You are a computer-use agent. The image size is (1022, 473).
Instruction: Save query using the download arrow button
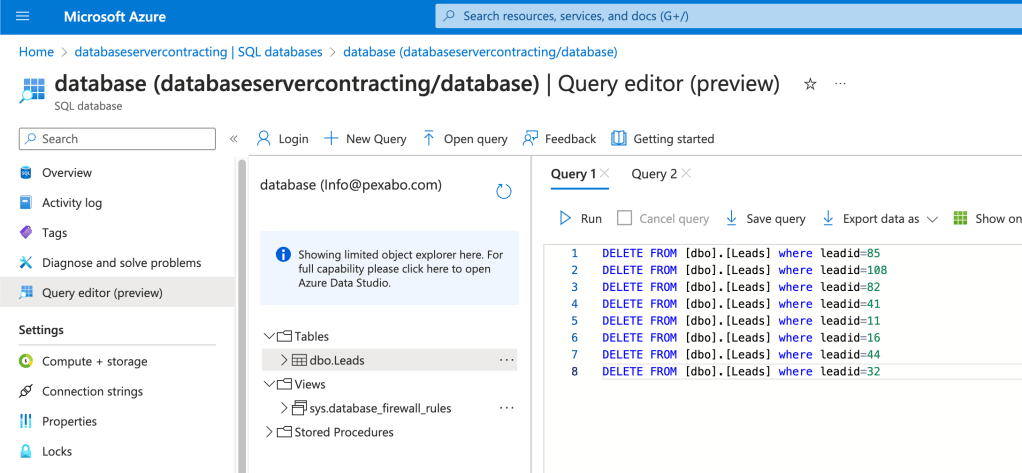tap(766, 218)
